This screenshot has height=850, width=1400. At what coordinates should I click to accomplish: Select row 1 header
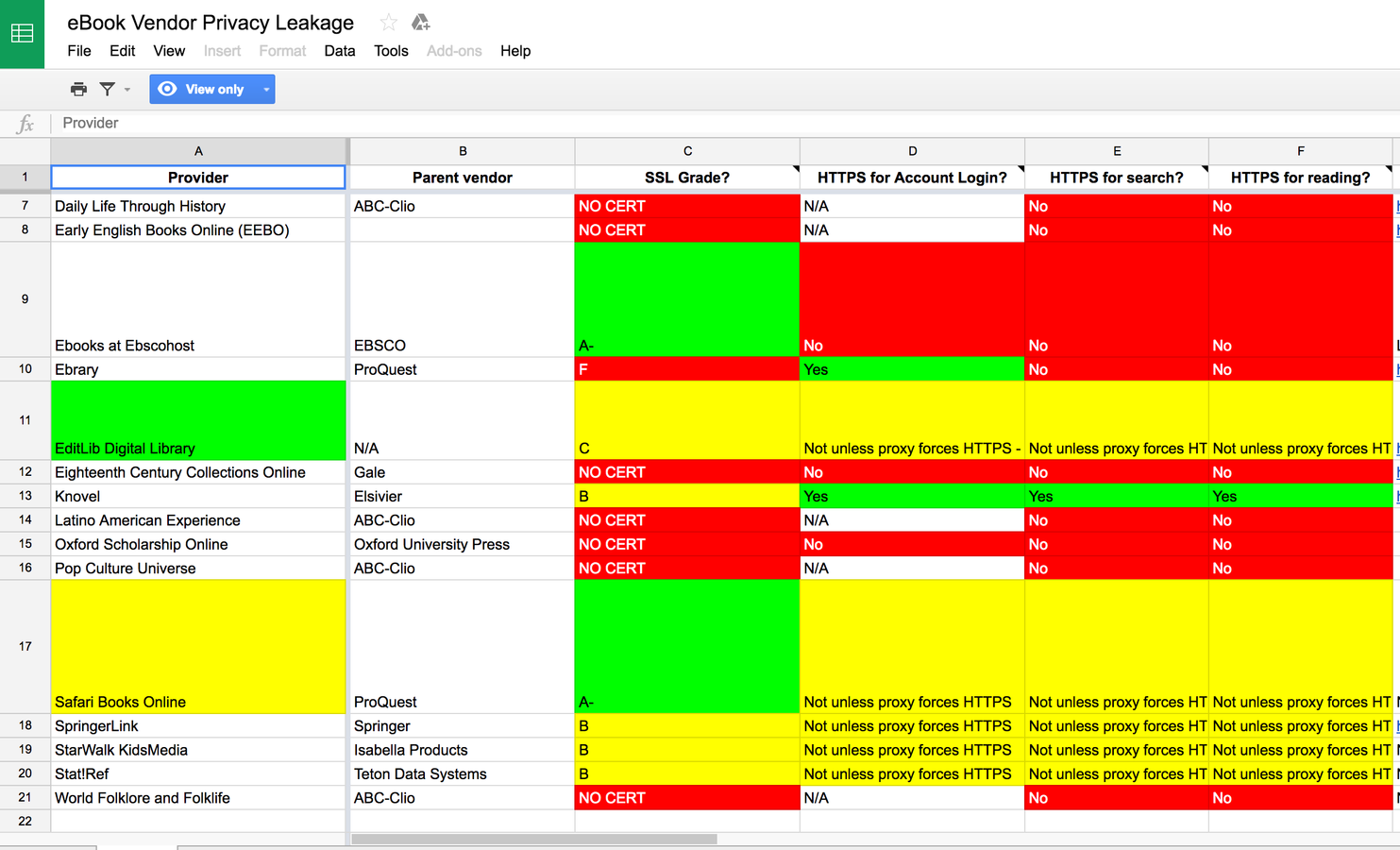pos(25,178)
